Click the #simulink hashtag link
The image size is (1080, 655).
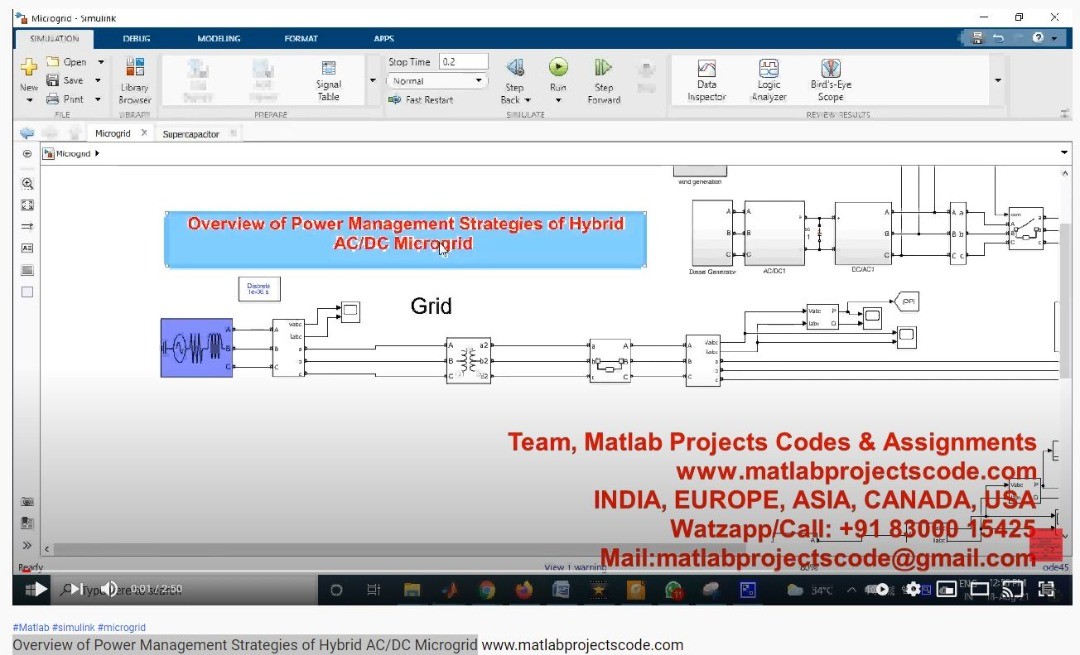point(74,627)
